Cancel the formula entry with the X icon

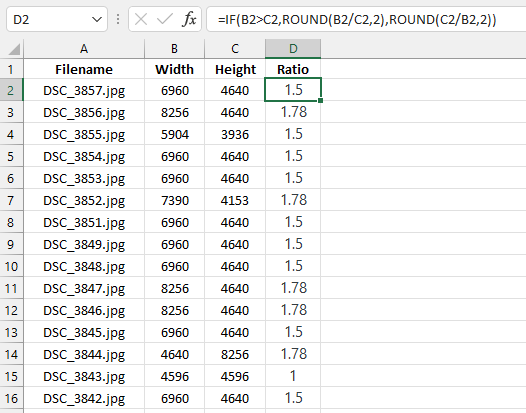coord(141,19)
